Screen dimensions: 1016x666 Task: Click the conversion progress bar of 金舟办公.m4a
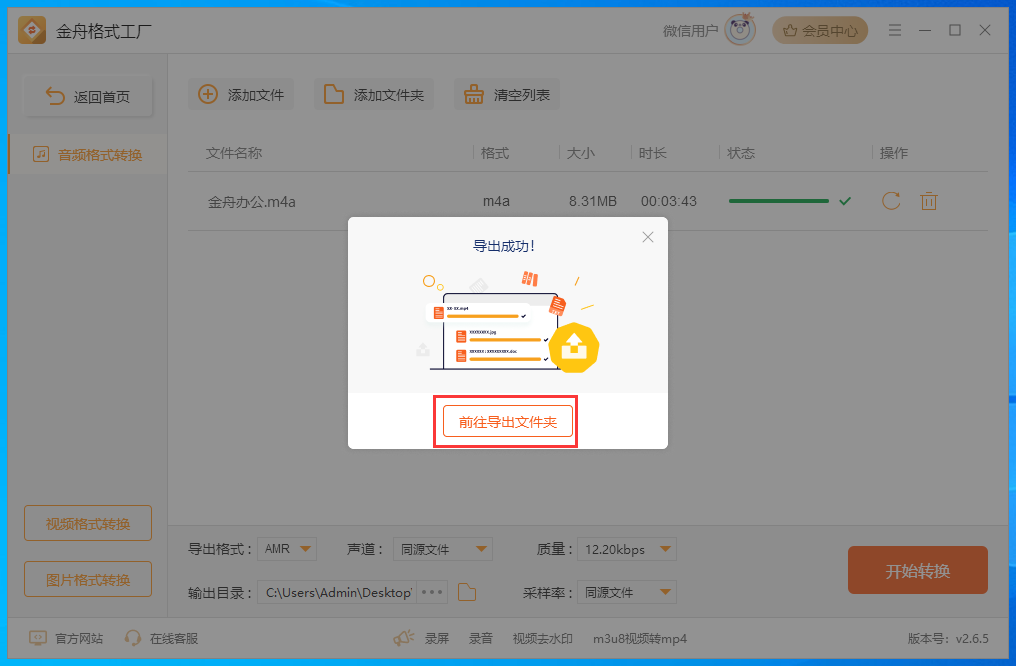tap(778, 201)
